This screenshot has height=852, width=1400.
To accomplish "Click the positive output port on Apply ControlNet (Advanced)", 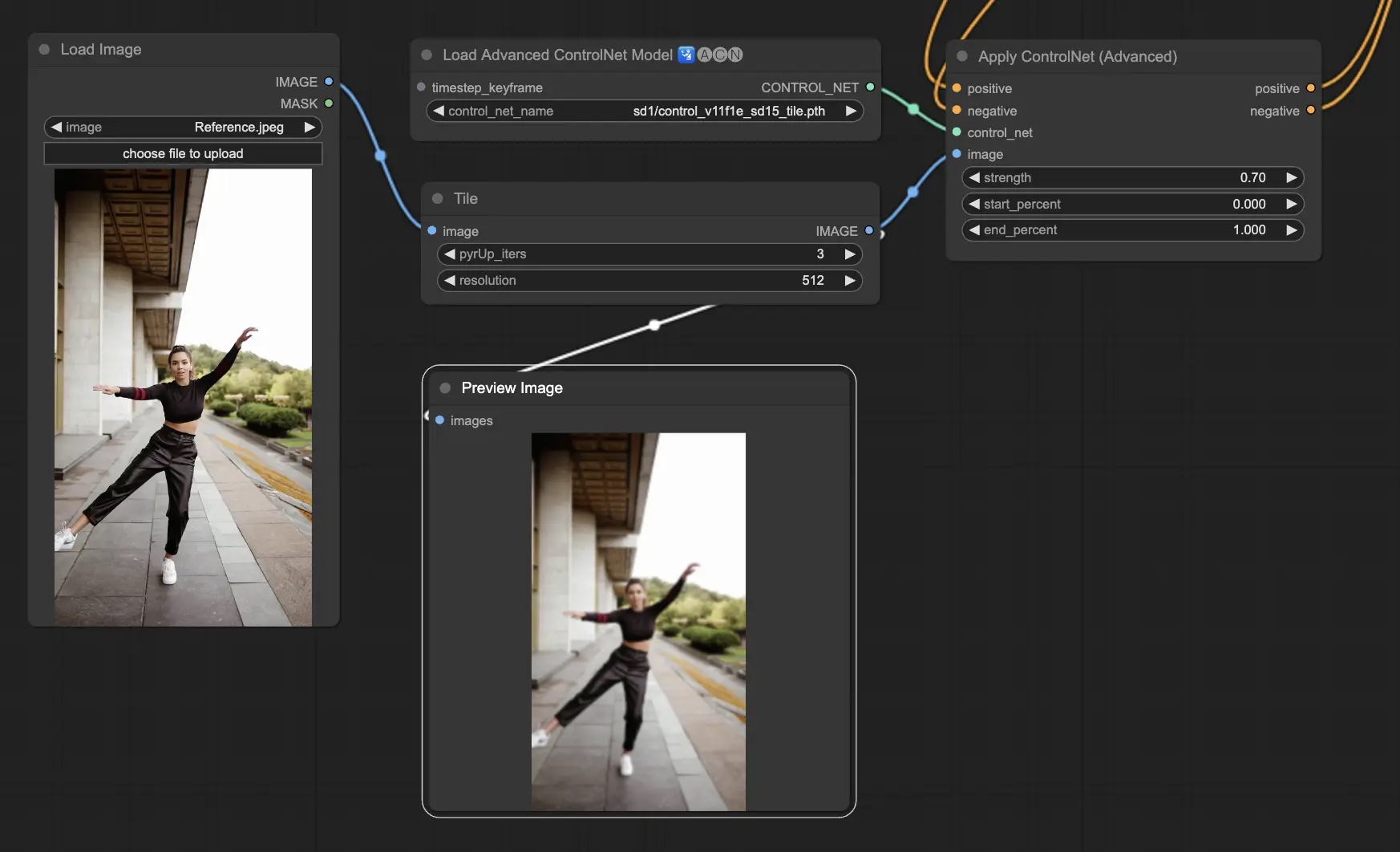I will (x=1312, y=88).
